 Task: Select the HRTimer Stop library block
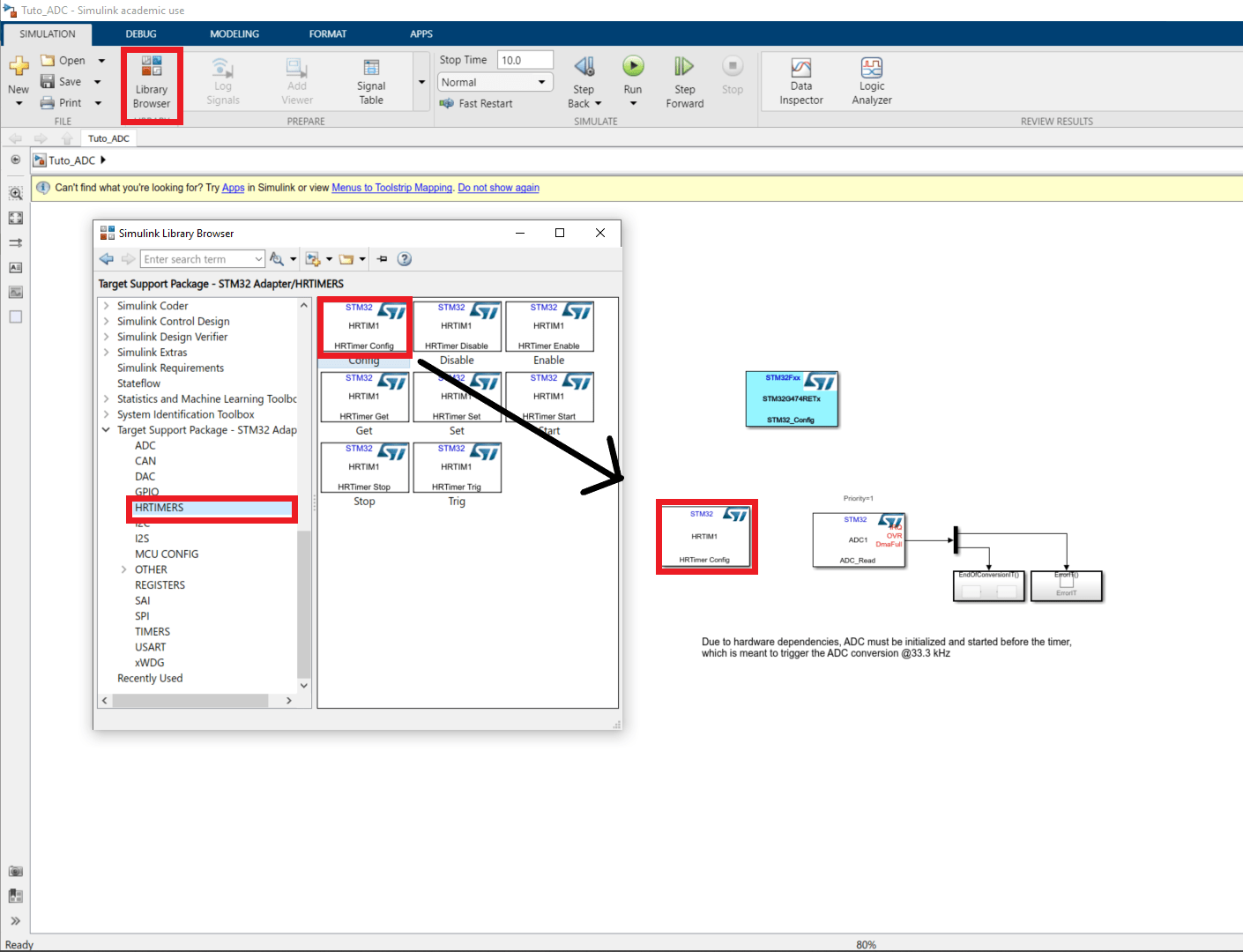point(364,467)
